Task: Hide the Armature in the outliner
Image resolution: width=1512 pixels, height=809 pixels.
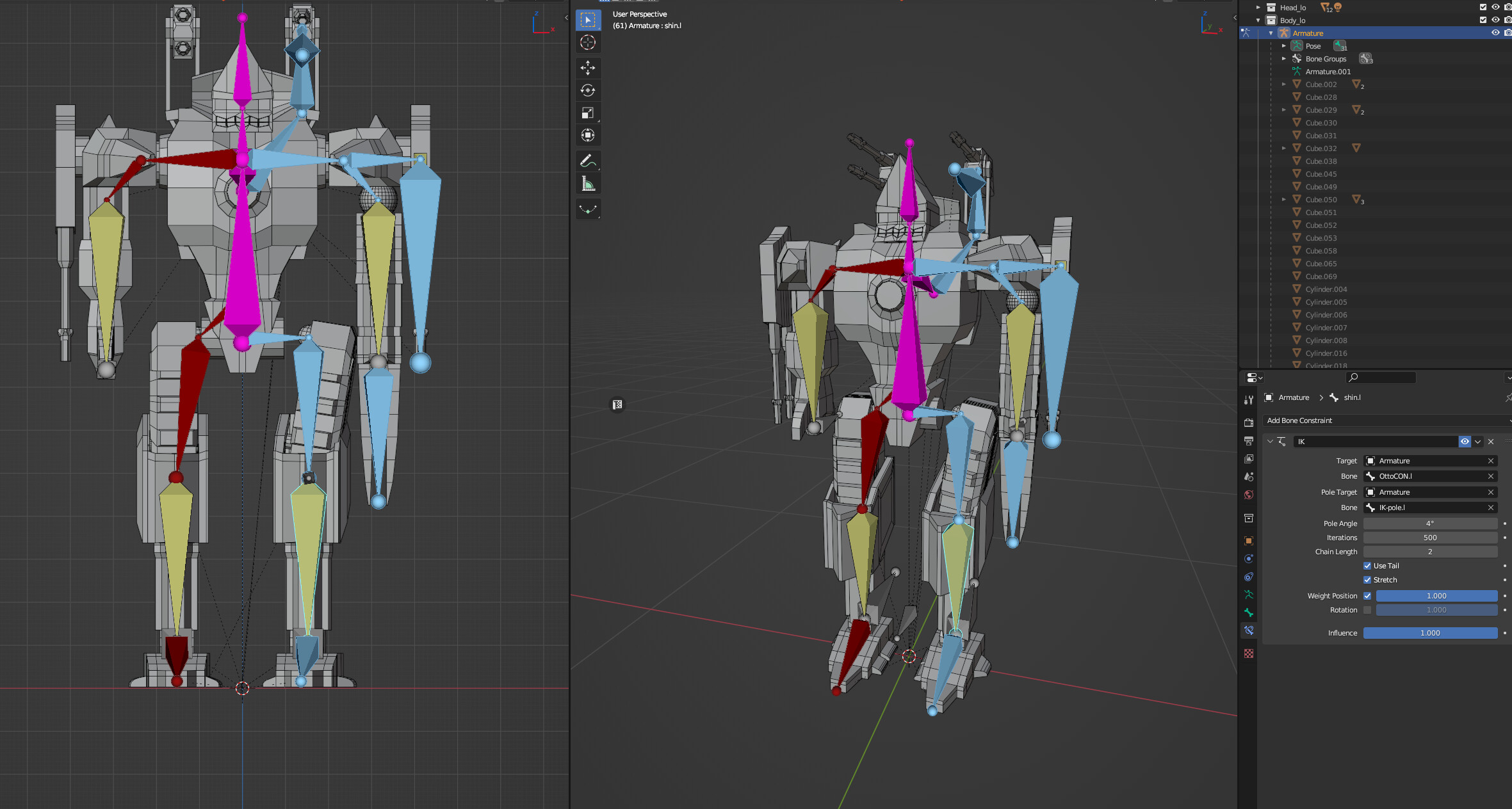Action: pos(1495,33)
